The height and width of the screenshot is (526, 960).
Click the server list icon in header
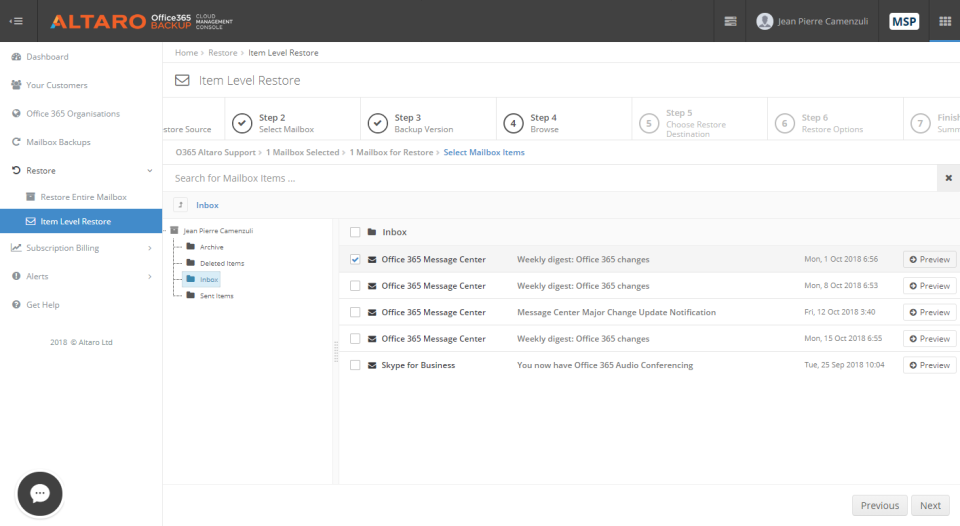tap(730, 21)
